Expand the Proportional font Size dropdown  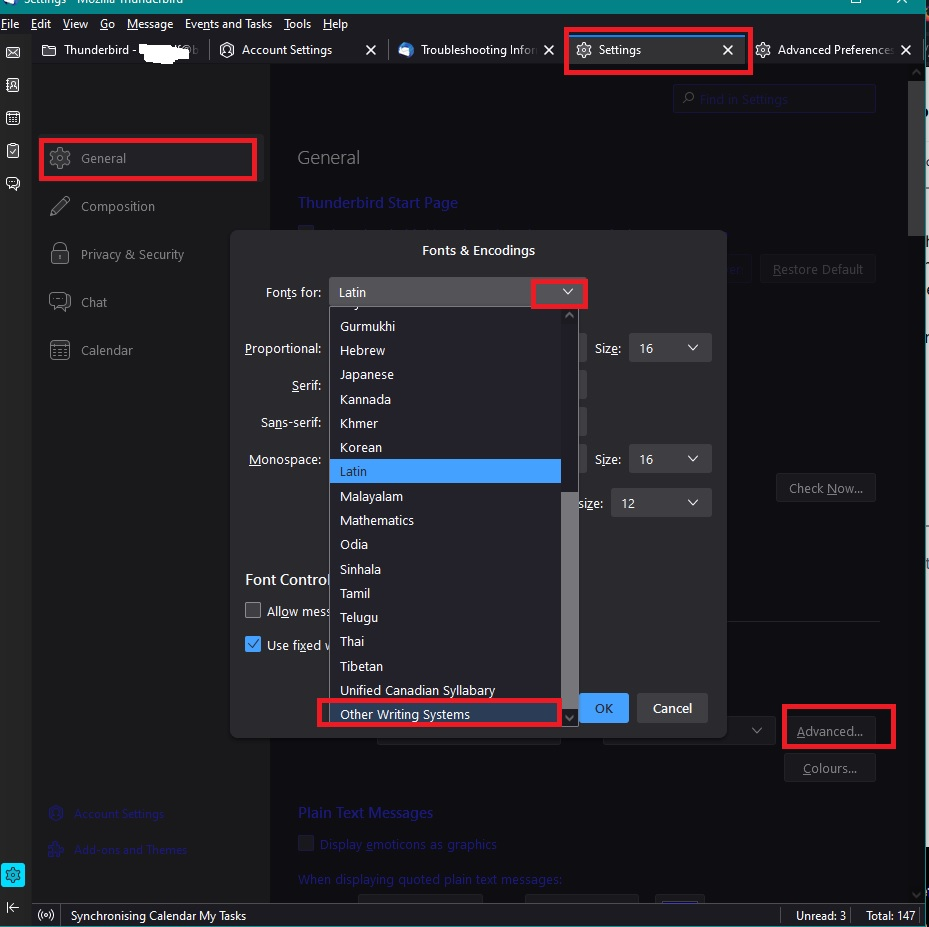(670, 348)
